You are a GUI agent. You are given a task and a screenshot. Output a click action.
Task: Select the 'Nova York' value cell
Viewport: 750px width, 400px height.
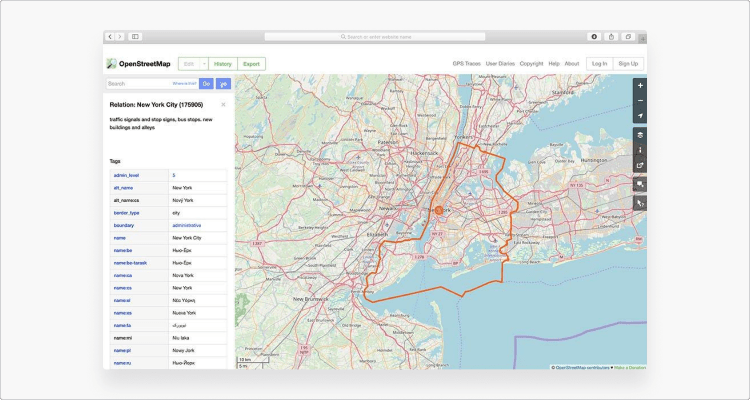198,276
